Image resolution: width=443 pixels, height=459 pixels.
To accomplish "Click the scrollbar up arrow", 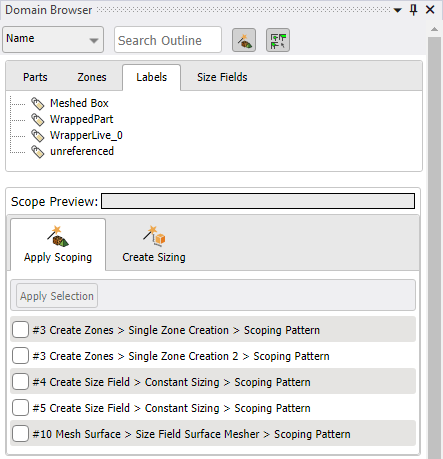I will [x=434, y=30].
